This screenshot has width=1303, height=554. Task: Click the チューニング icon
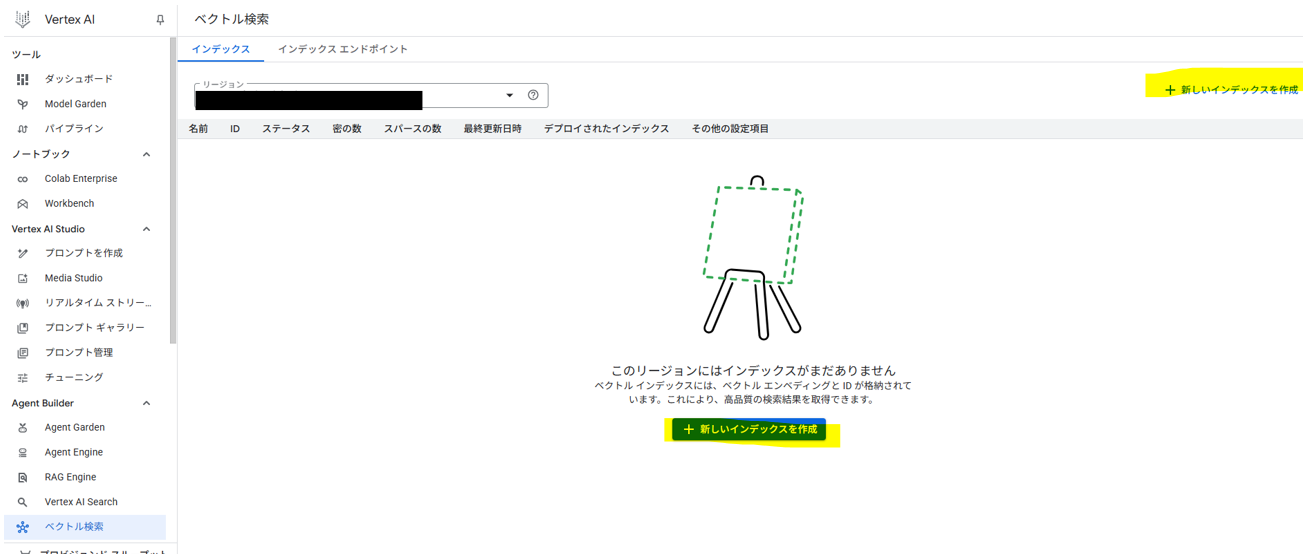(x=22, y=378)
